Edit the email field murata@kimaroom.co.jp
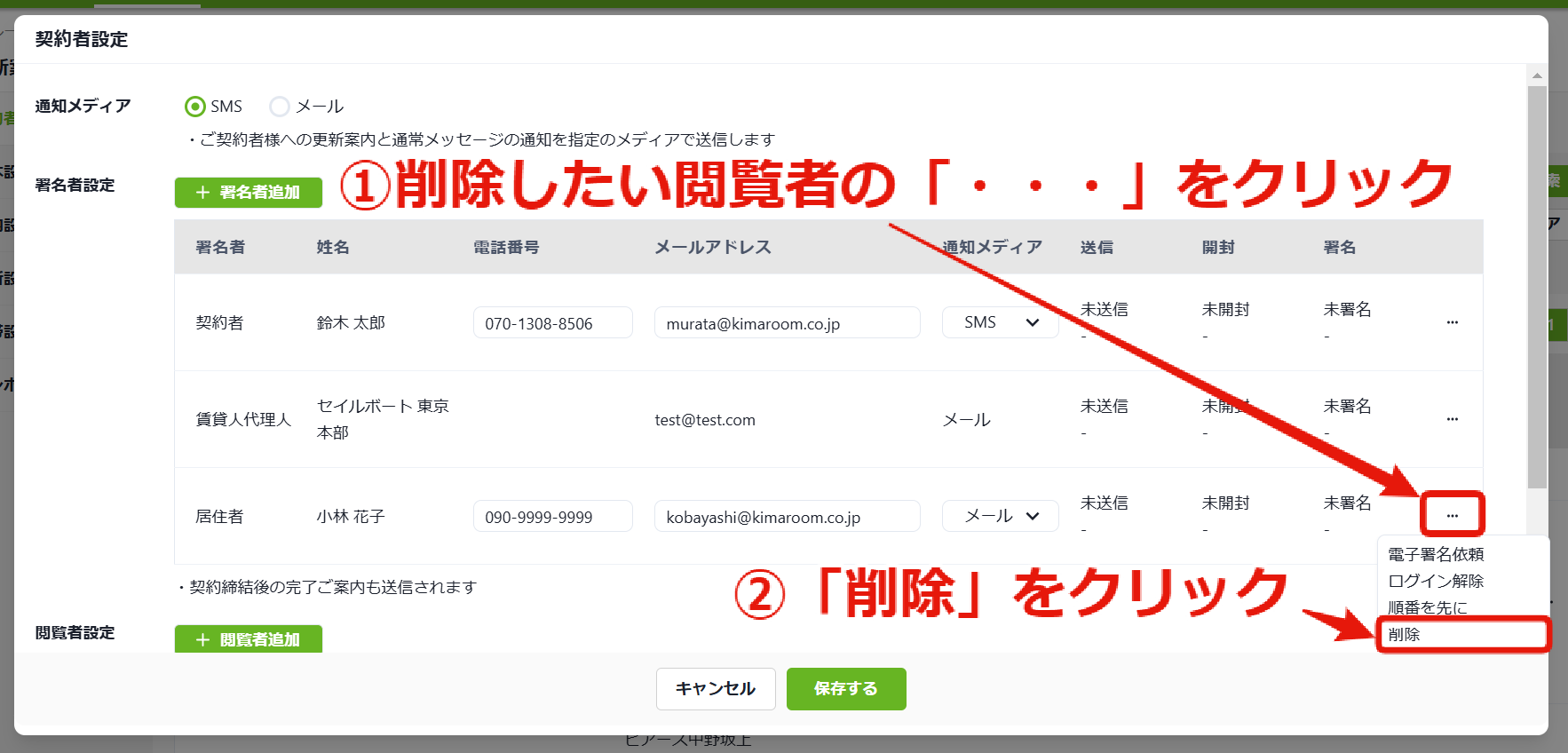The width and height of the screenshot is (1568, 753). coord(788,323)
